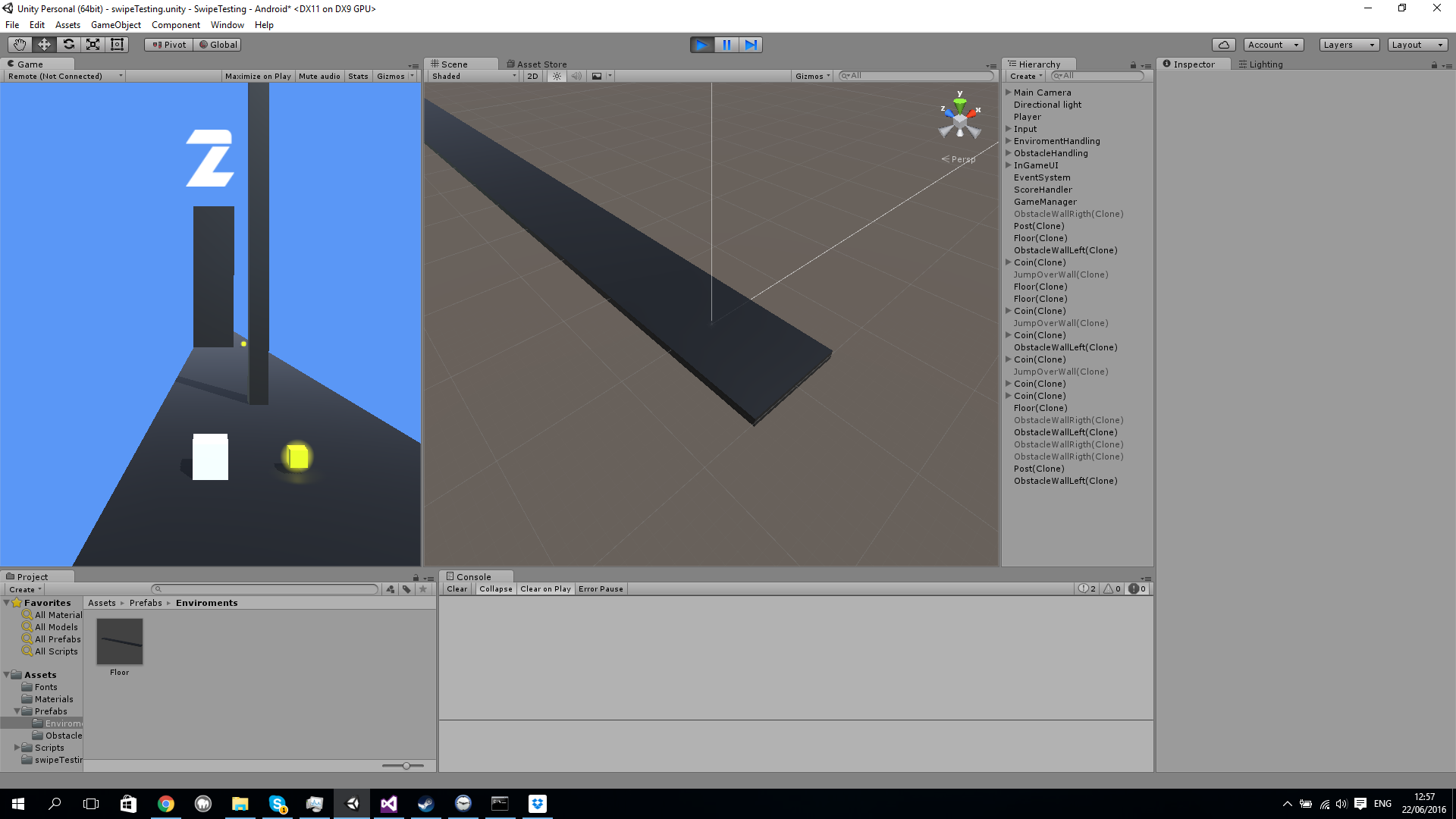Switch to the Lighting tab
Screen dimensions: 1456x819
point(1260,64)
